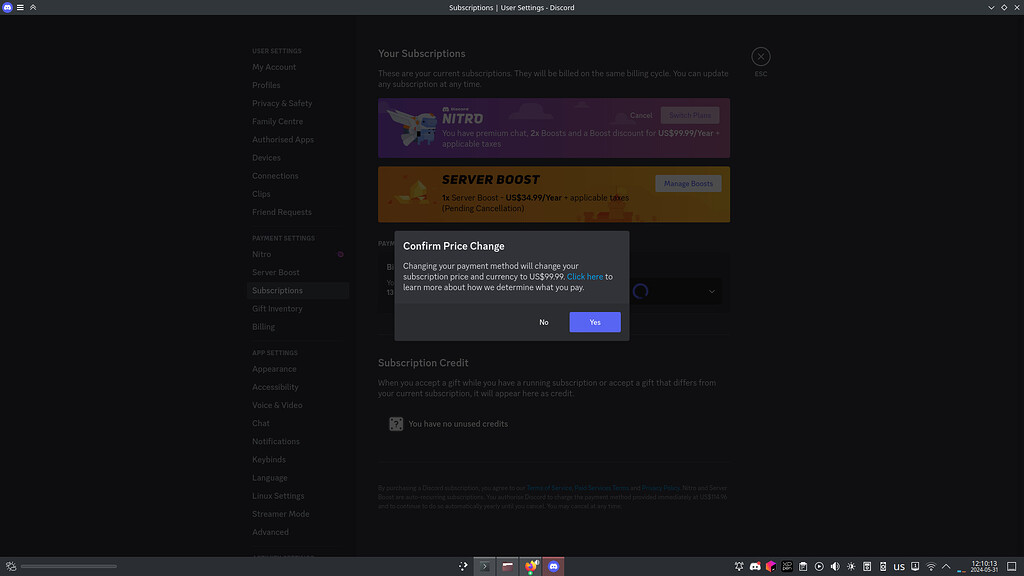Viewport: 1024px width, 576px height.
Task: Decline the price change with No
Action: pyautogui.click(x=543, y=322)
